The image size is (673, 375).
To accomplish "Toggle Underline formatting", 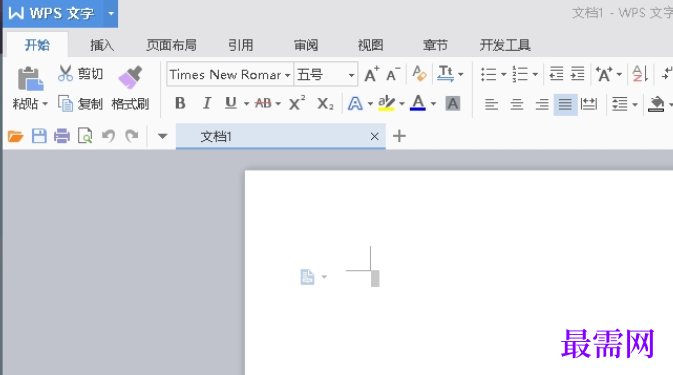I will tap(231, 103).
